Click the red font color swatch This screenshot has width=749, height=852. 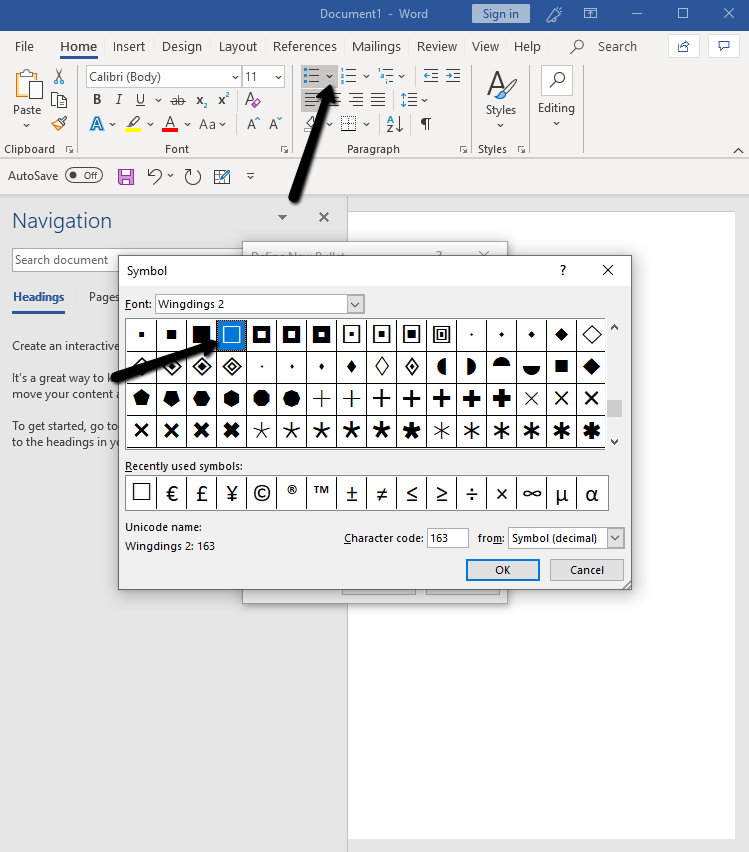tap(170, 124)
